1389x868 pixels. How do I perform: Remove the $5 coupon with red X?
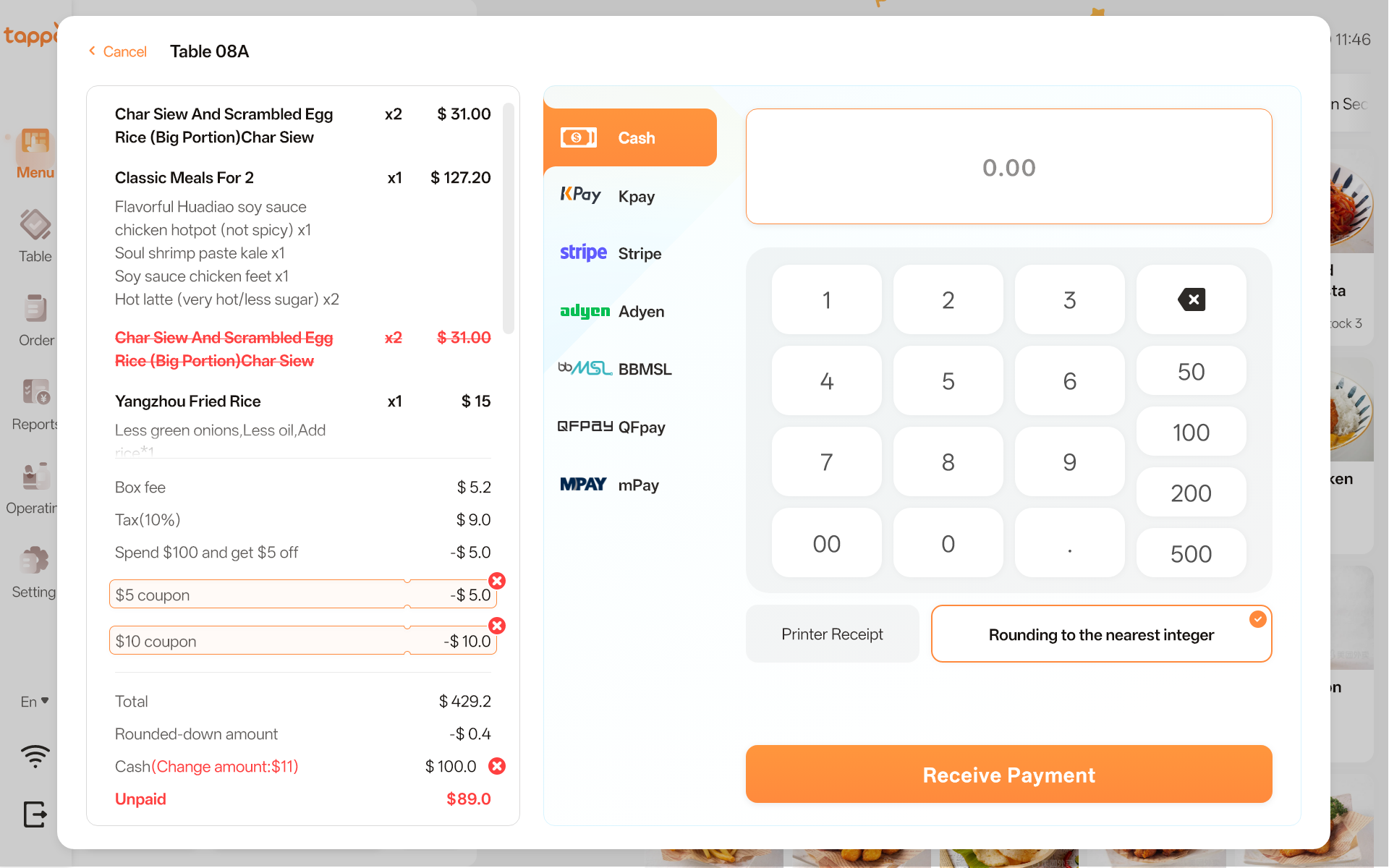497,581
